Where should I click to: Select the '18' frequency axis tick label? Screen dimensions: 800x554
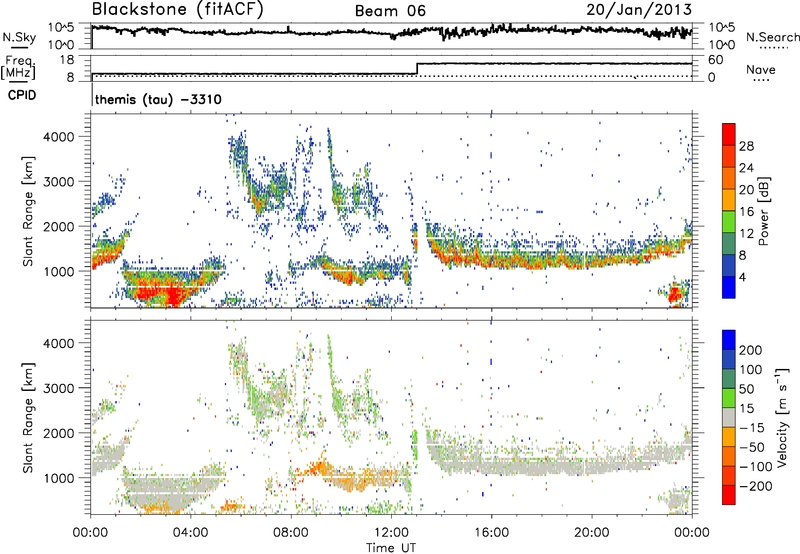66,60
